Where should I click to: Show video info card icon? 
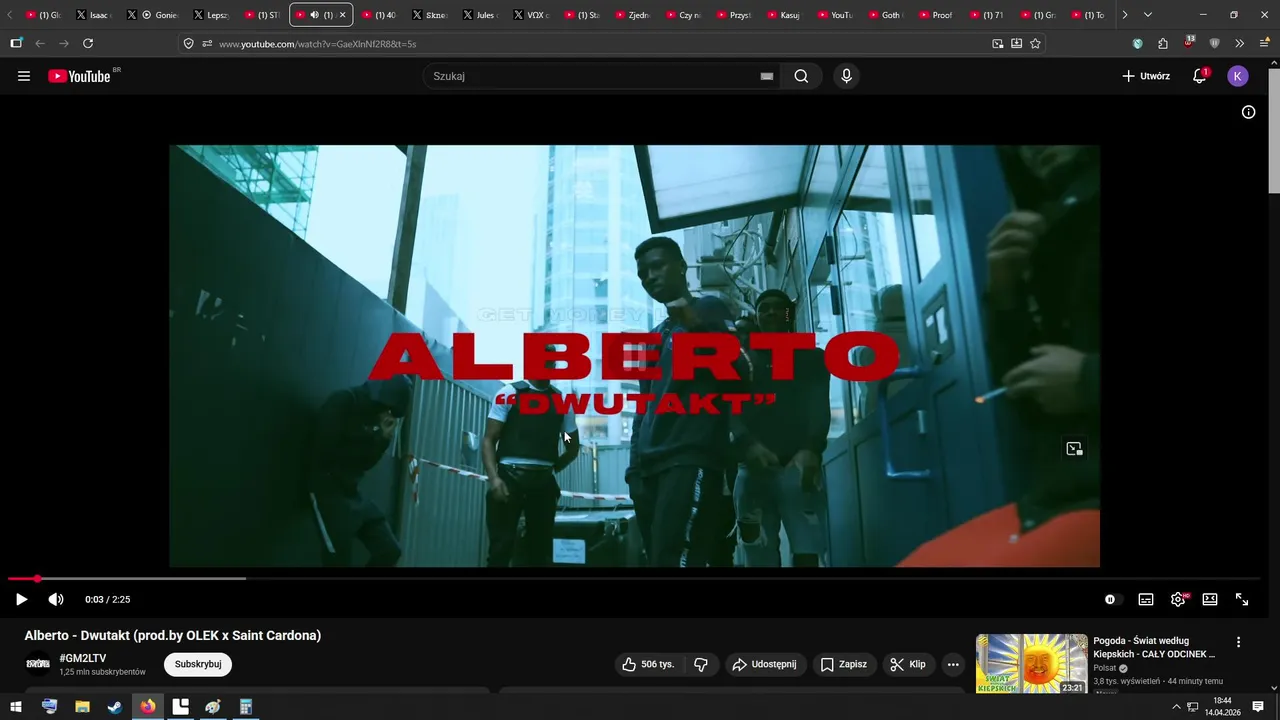(1248, 112)
